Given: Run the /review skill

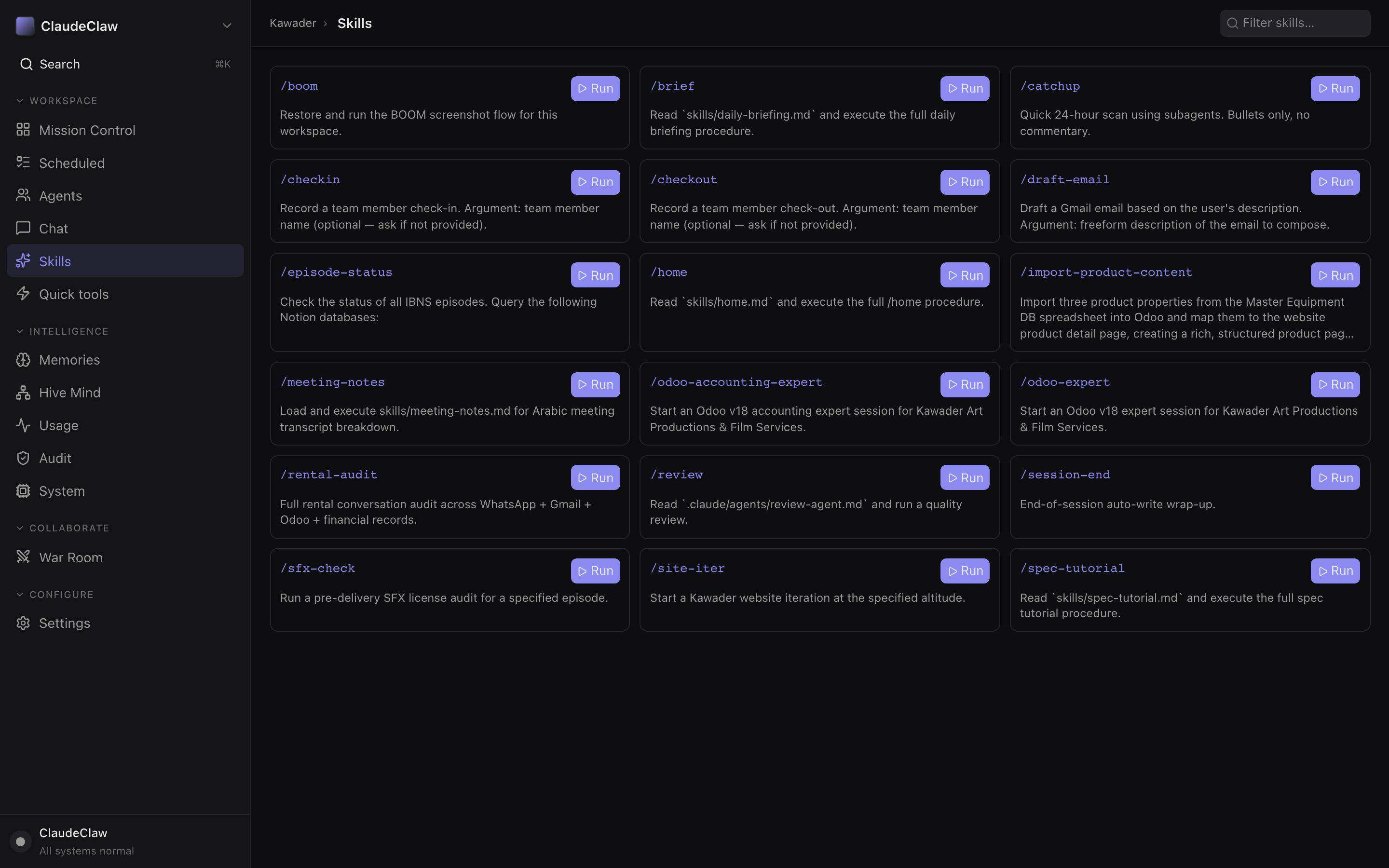Looking at the screenshot, I should pos(965,477).
